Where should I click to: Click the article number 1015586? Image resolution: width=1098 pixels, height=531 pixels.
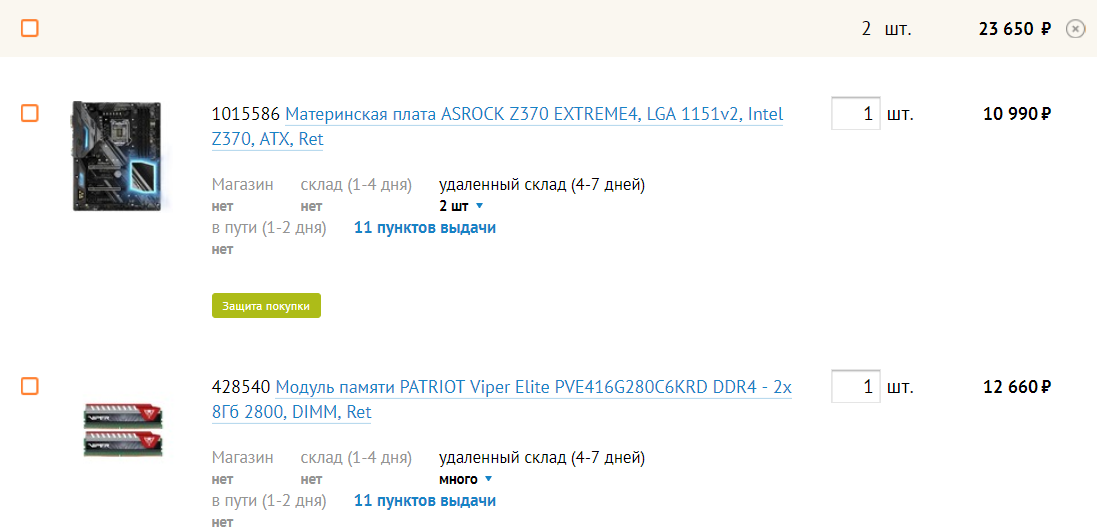(x=246, y=115)
